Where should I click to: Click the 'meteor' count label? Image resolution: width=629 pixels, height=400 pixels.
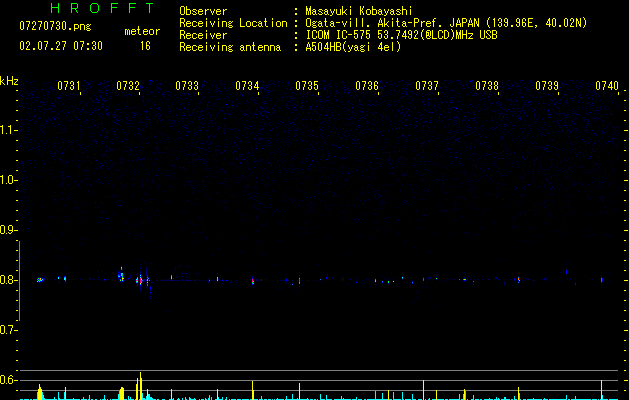(x=142, y=31)
